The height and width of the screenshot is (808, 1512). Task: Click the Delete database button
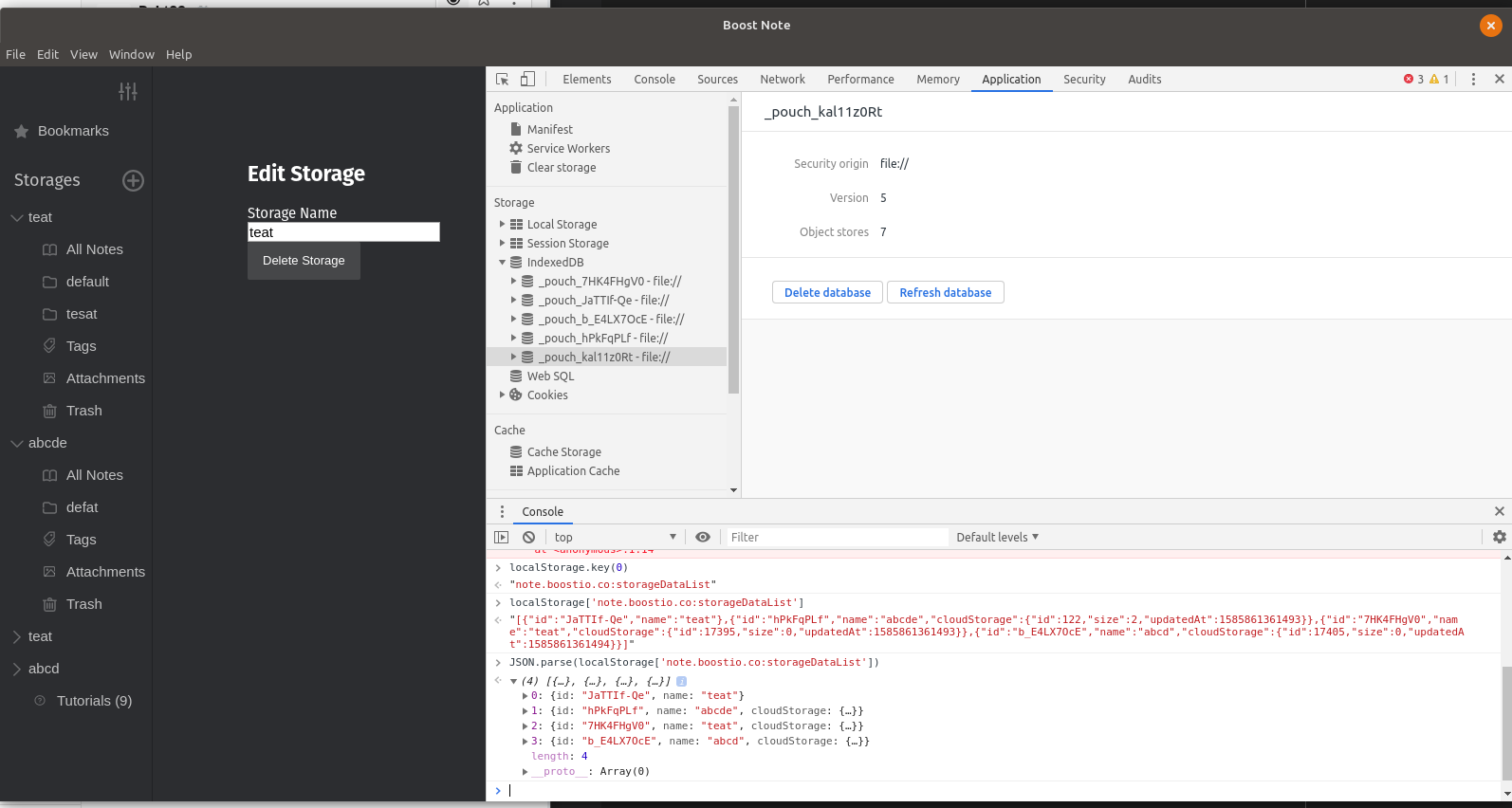827,292
